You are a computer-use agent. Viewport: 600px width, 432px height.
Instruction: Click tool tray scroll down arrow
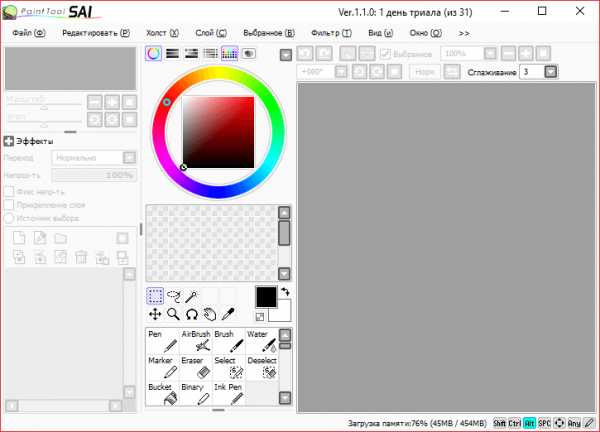pyautogui.click(x=285, y=398)
